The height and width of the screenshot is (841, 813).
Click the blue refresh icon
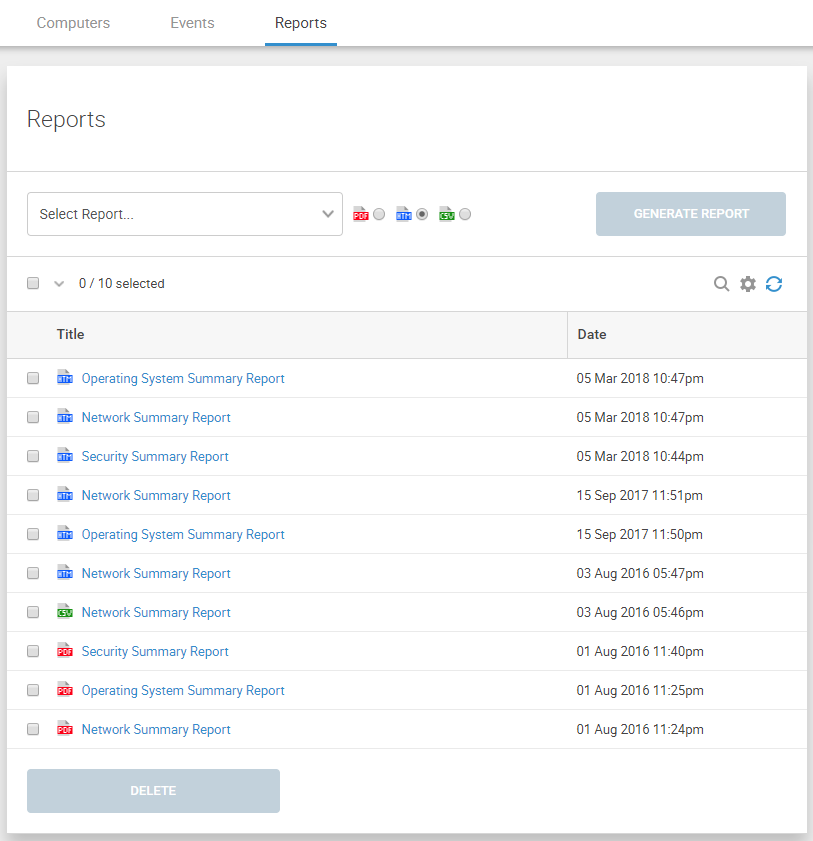click(774, 284)
